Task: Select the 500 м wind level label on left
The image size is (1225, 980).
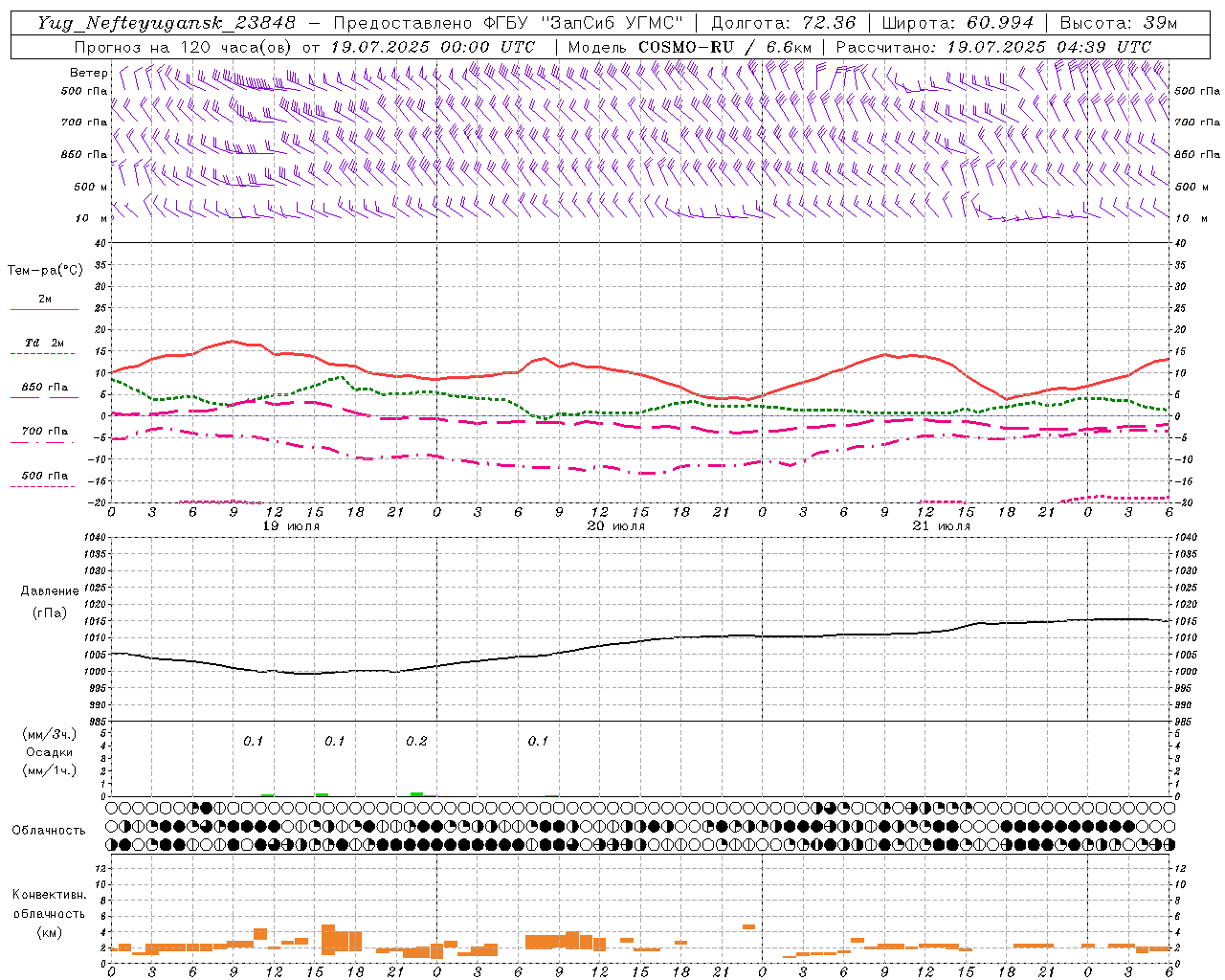Action: [x=90, y=188]
